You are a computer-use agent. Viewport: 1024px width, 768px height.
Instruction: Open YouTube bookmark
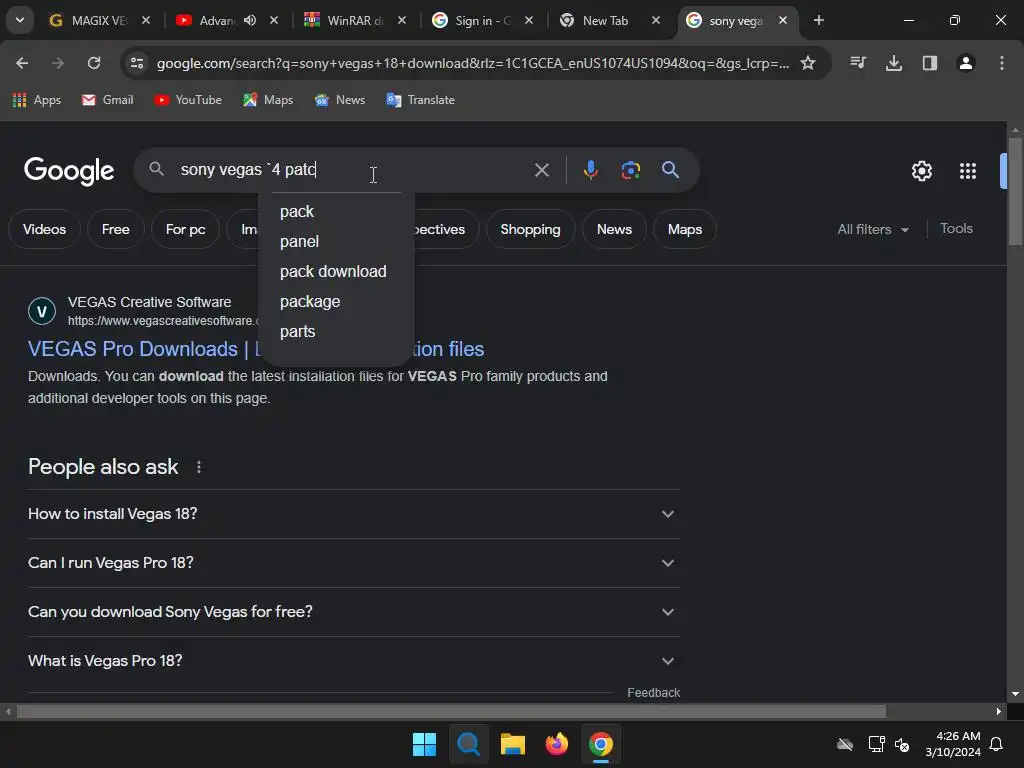188,100
